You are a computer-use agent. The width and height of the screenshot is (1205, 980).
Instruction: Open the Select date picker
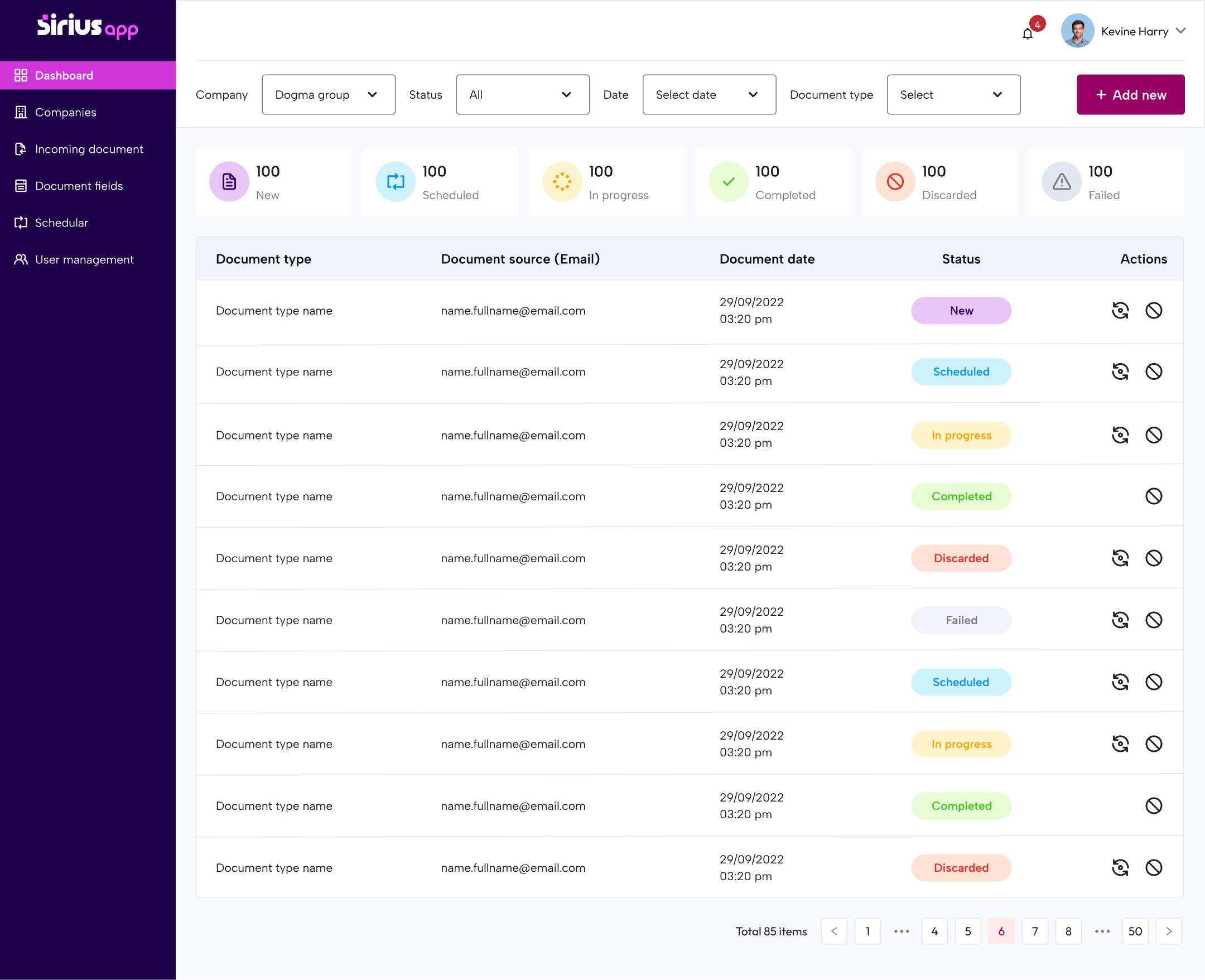(x=708, y=94)
